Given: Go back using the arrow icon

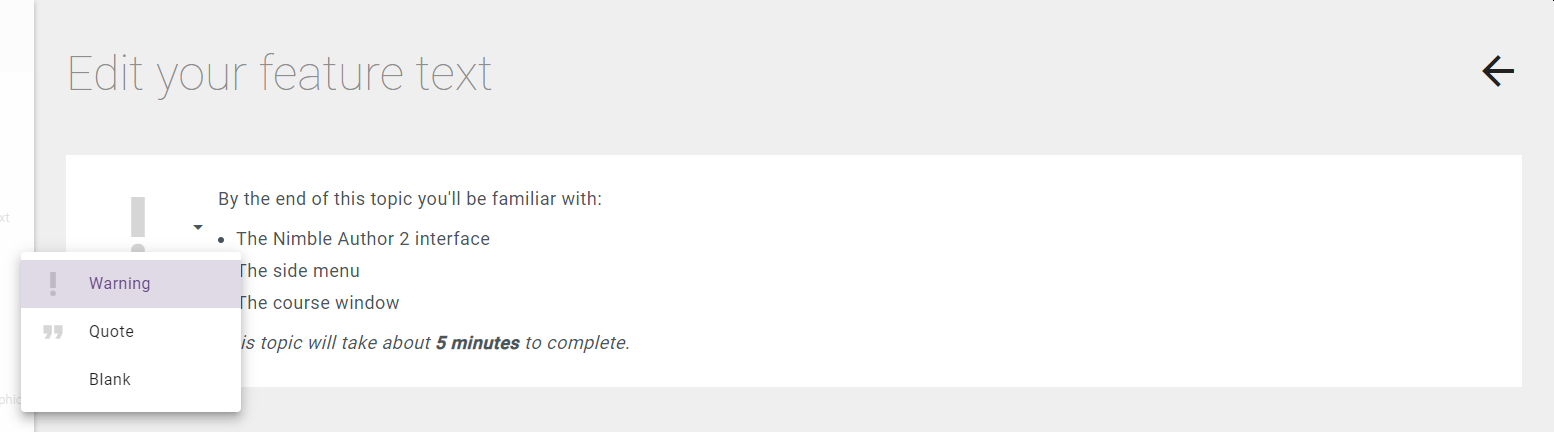Looking at the screenshot, I should point(1498,72).
